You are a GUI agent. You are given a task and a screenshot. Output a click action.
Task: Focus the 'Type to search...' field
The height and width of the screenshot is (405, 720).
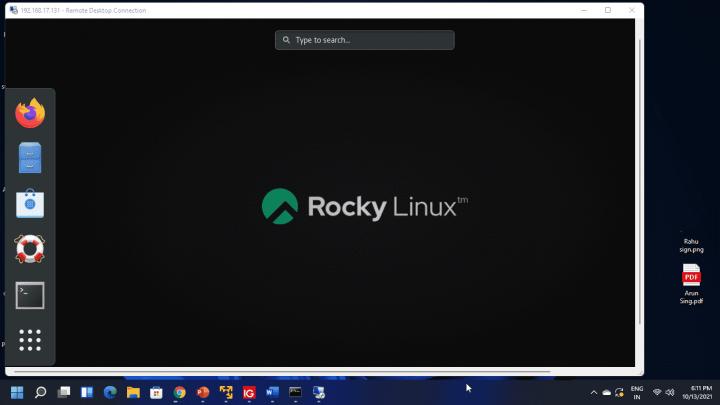pos(365,40)
